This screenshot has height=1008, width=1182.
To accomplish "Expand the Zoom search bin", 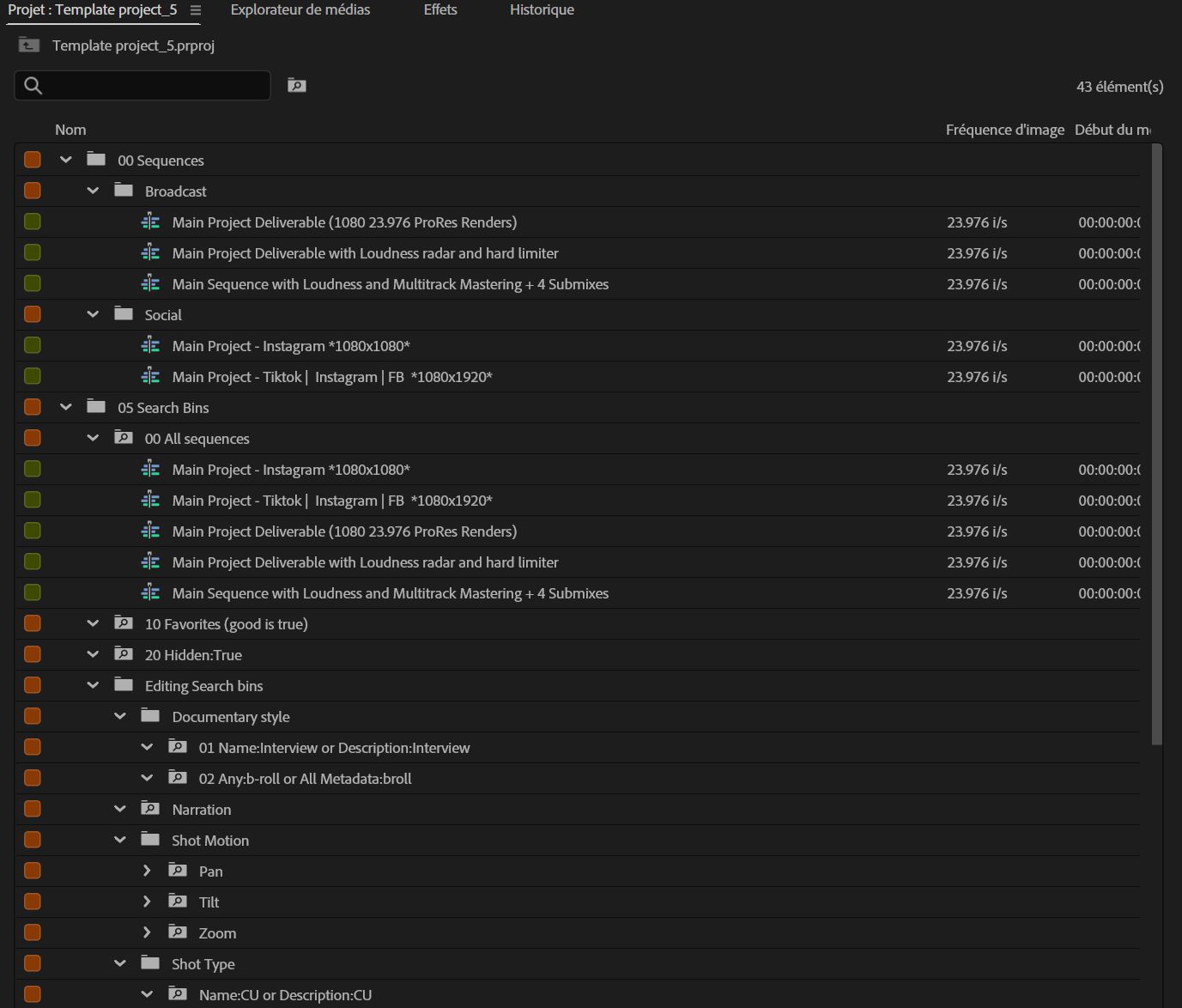I will [x=147, y=932].
